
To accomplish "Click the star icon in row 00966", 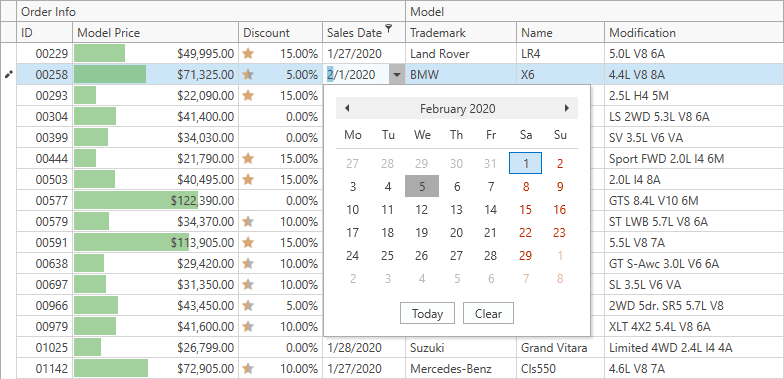I will [248, 306].
